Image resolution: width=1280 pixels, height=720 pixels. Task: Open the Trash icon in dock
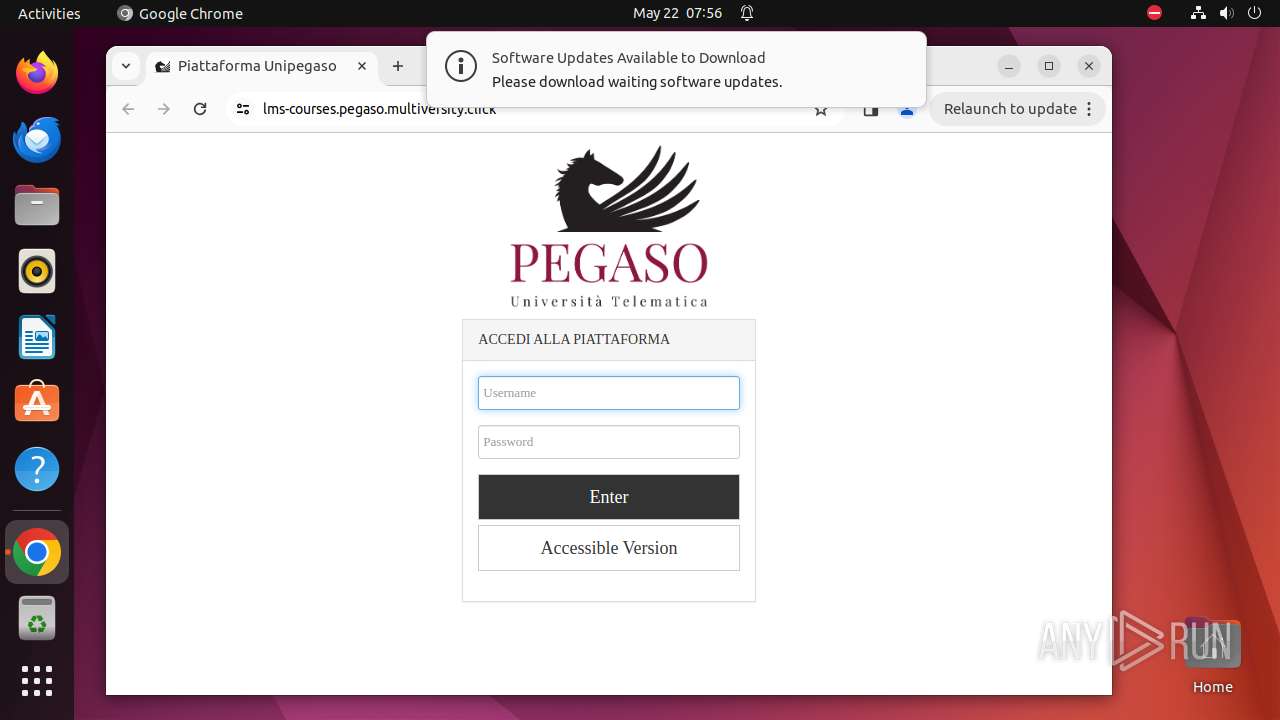37,618
